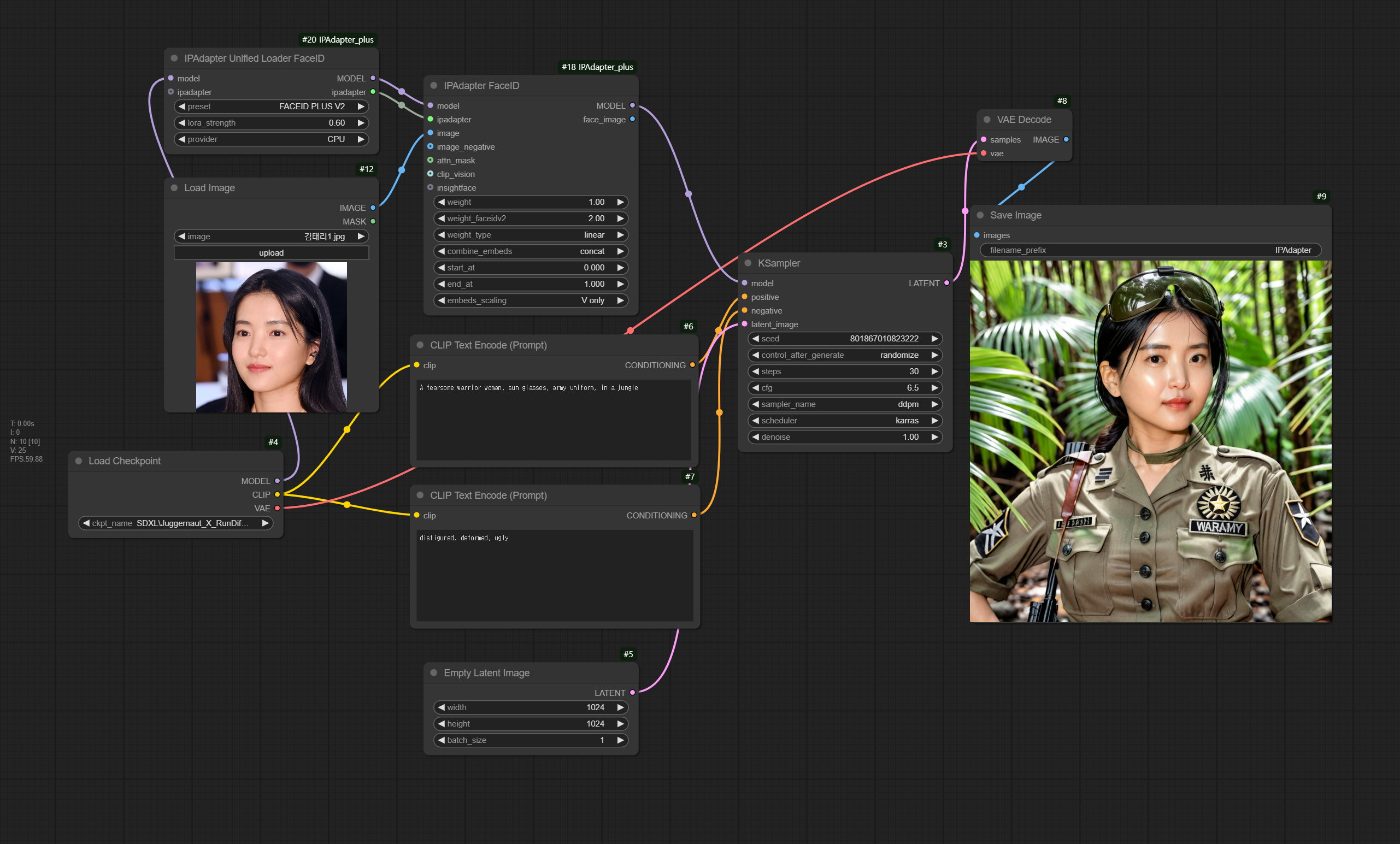Click the face_image output socket
1400x844 pixels.
point(632,119)
